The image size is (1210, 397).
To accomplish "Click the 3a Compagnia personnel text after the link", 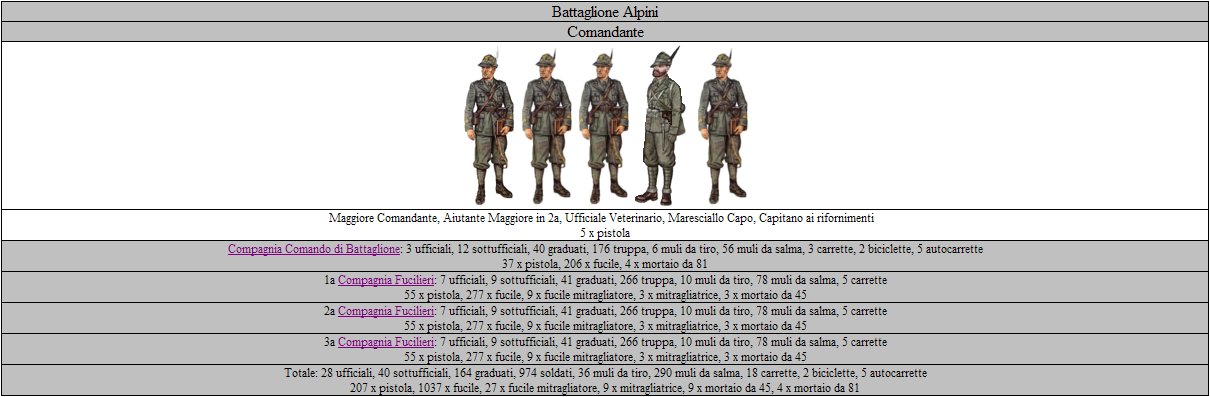I will pyautogui.click(x=661, y=342).
